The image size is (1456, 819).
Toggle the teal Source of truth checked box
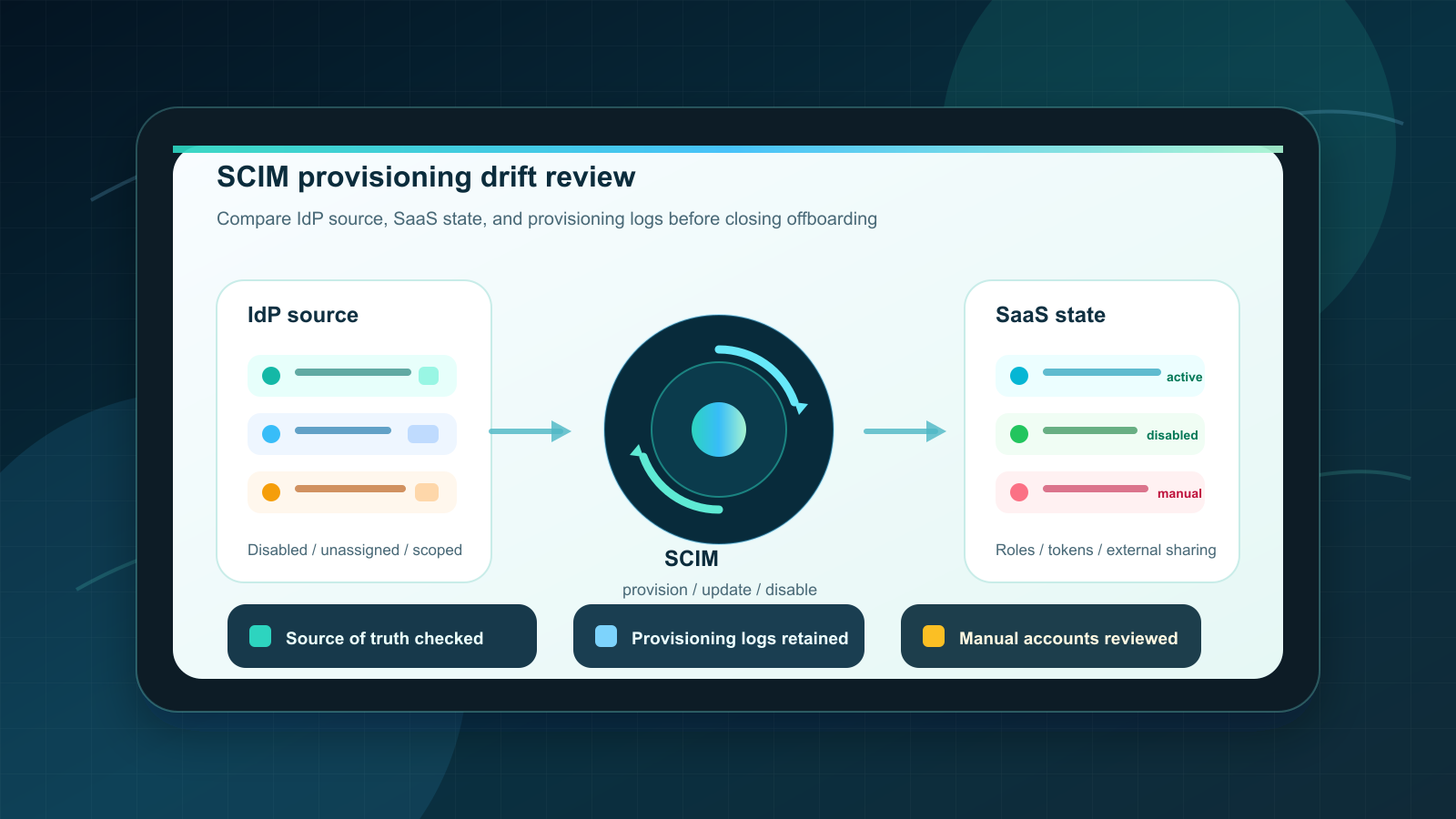tap(260, 636)
